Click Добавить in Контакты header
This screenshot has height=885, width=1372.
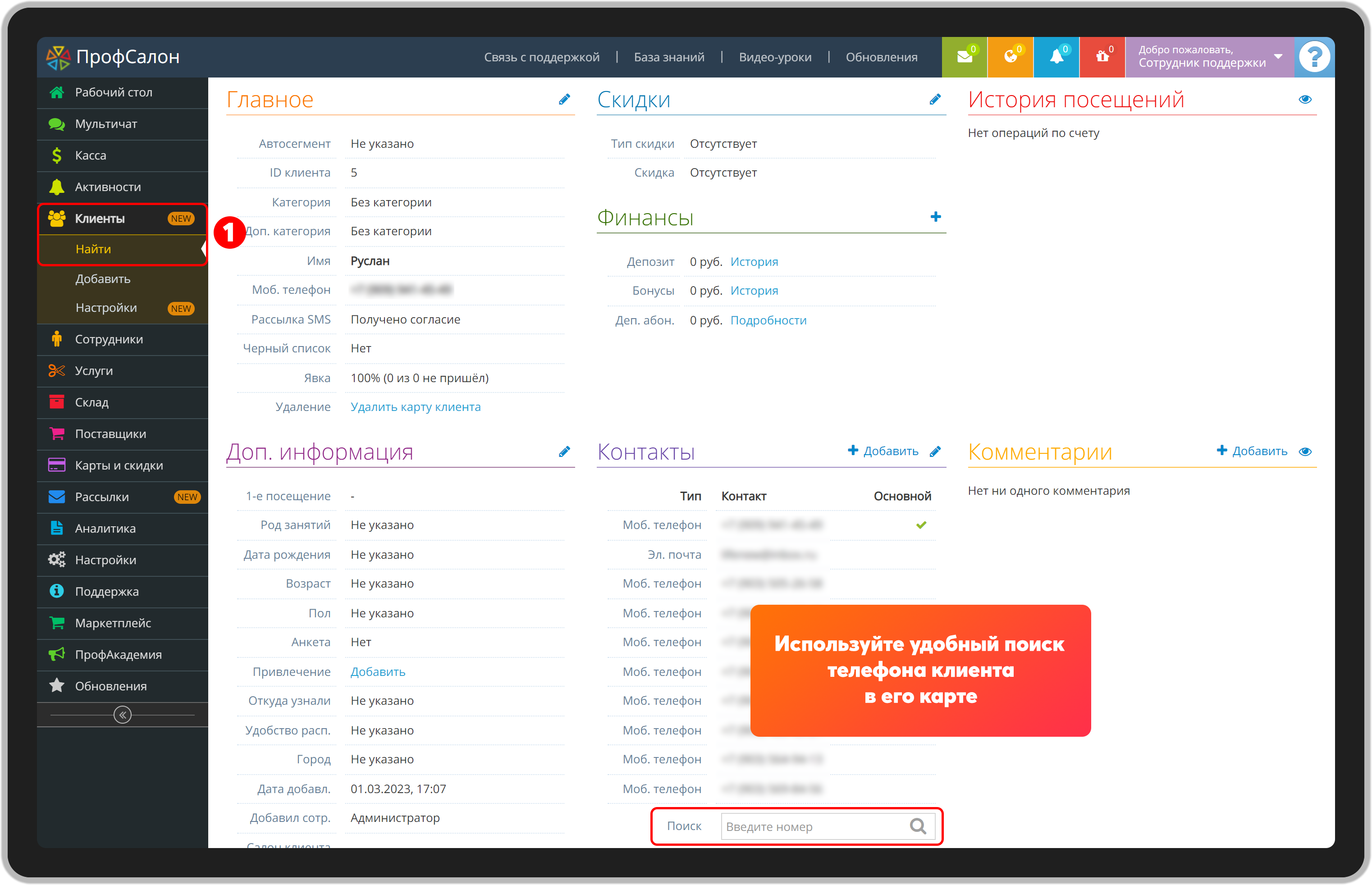(883, 451)
